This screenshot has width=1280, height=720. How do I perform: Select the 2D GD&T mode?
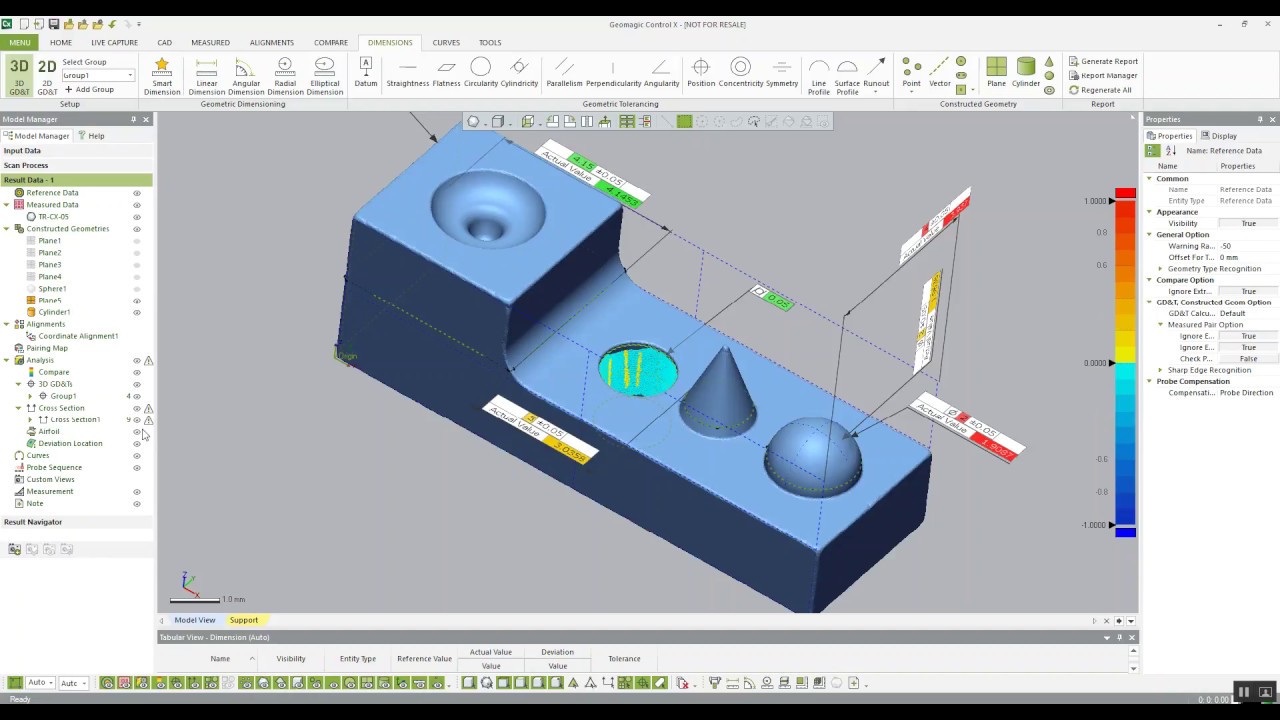[47, 76]
